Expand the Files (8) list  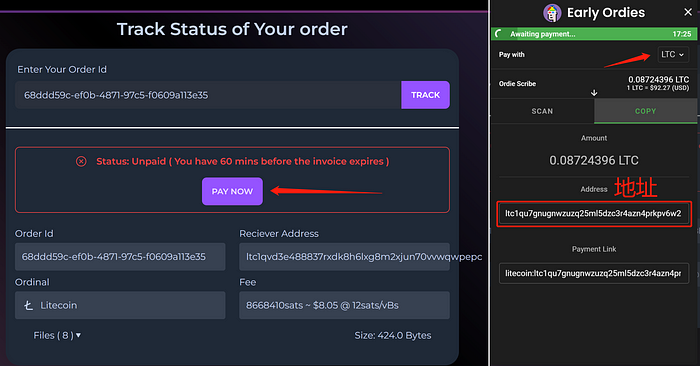57,335
